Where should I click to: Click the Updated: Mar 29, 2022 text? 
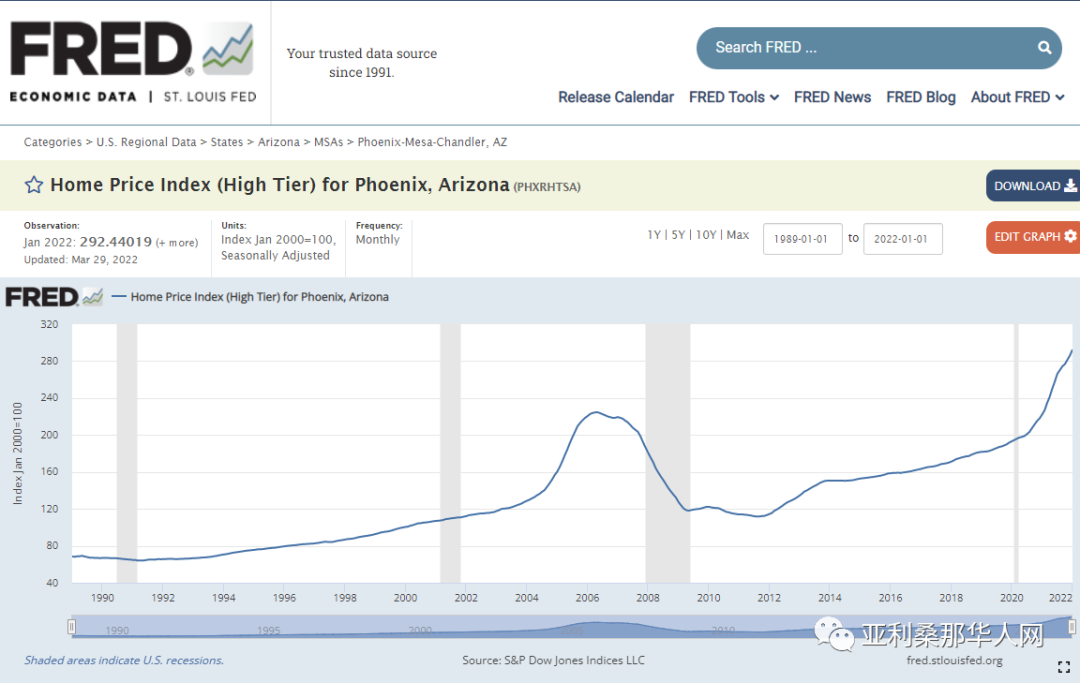(81, 260)
